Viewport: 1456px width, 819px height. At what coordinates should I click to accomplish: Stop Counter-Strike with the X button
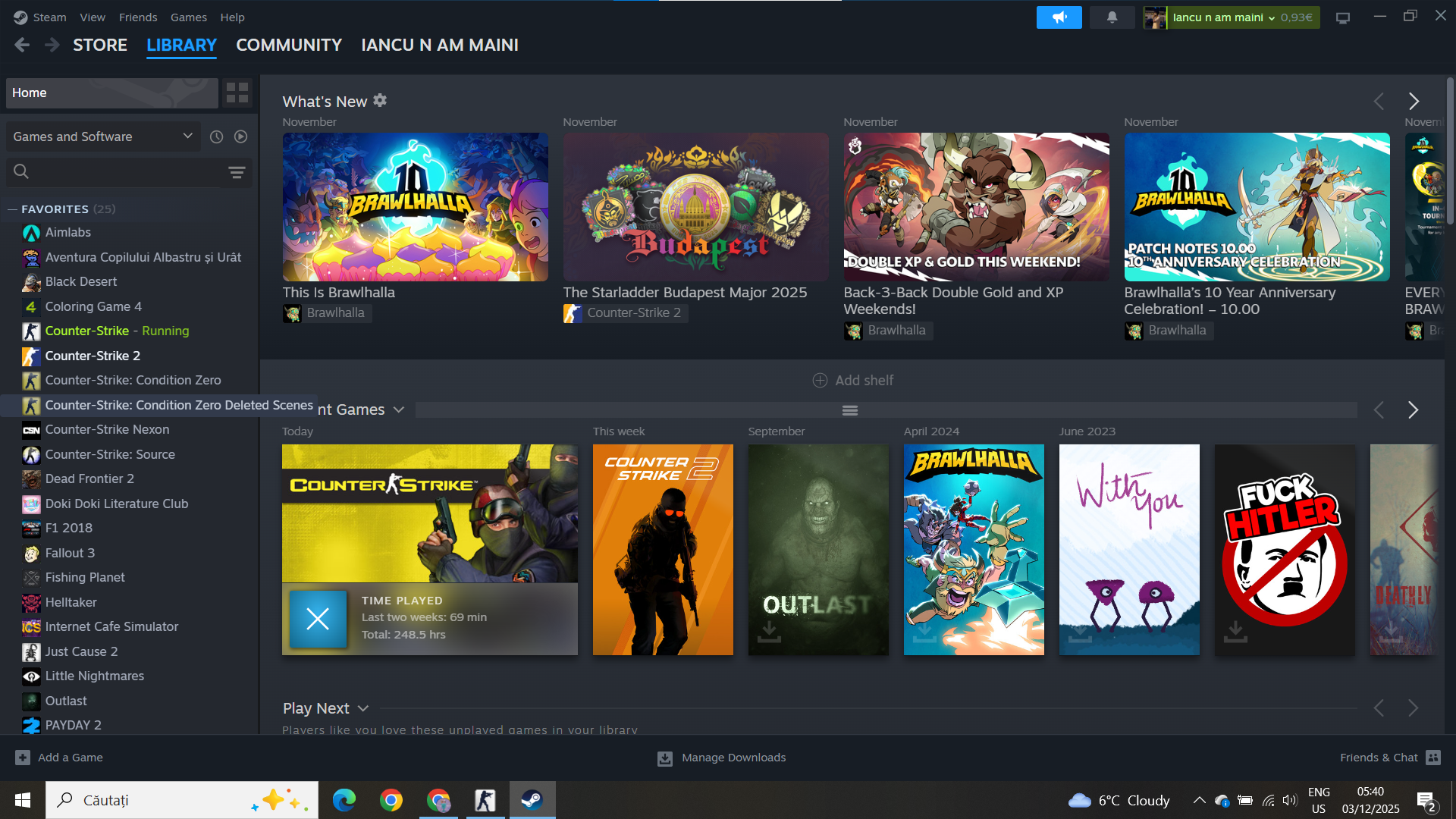[x=318, y=619]
